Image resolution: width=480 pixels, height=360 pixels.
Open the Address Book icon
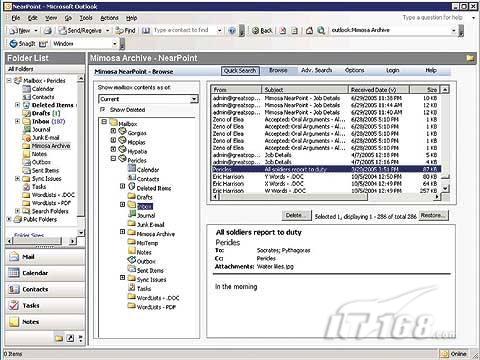tap(146, 31)
